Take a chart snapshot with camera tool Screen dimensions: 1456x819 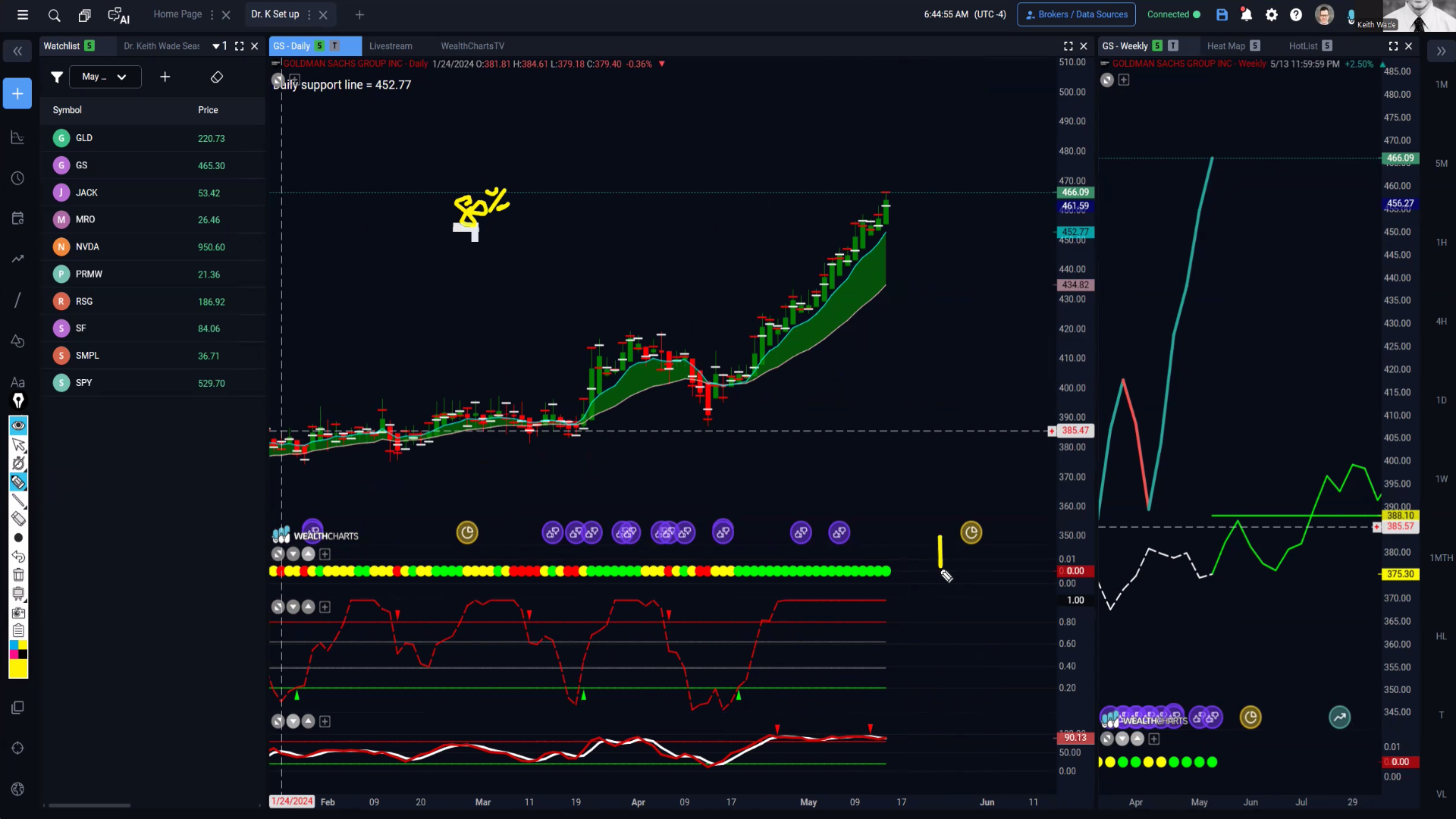point(18,612)
